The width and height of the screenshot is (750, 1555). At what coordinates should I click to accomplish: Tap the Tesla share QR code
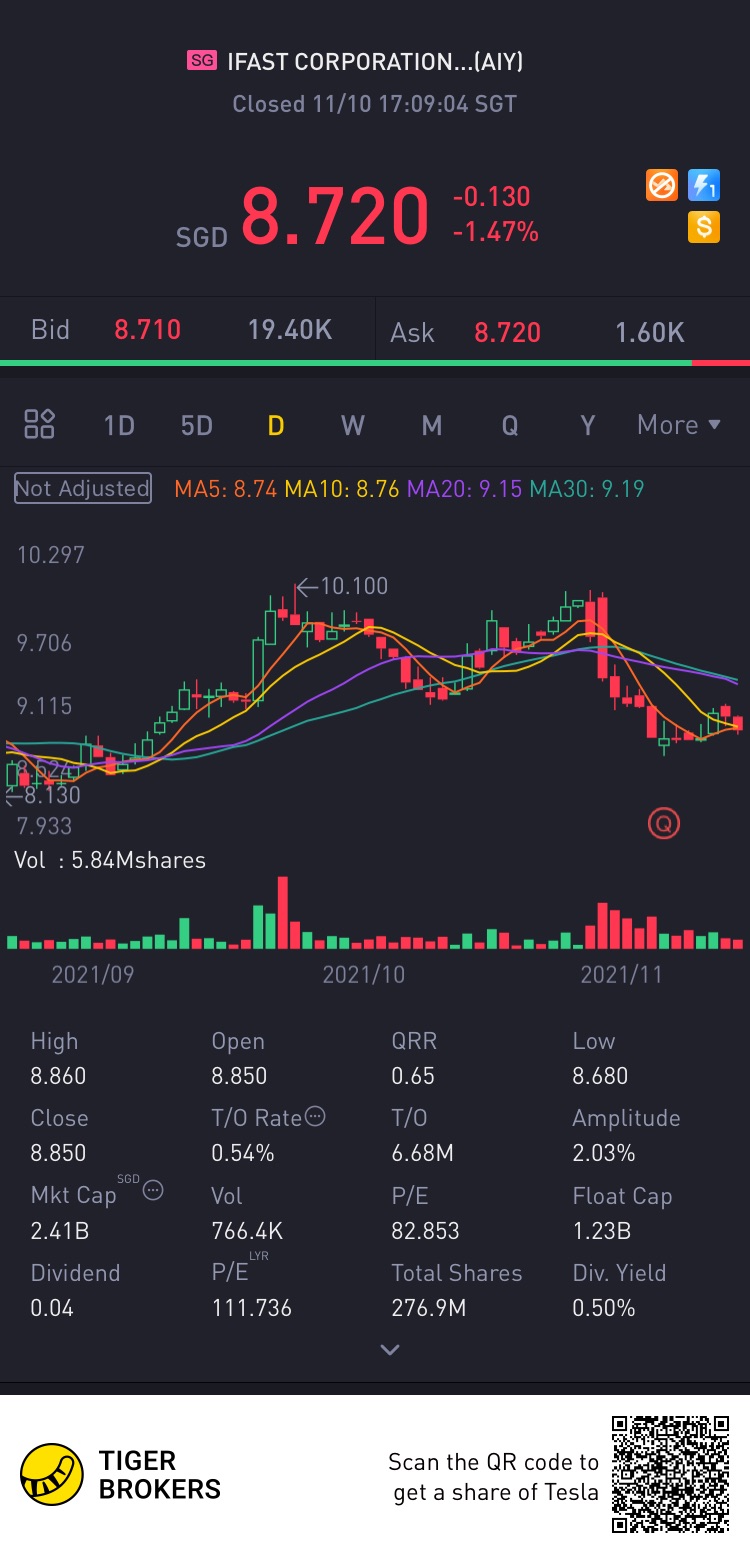pos(671,1474)
